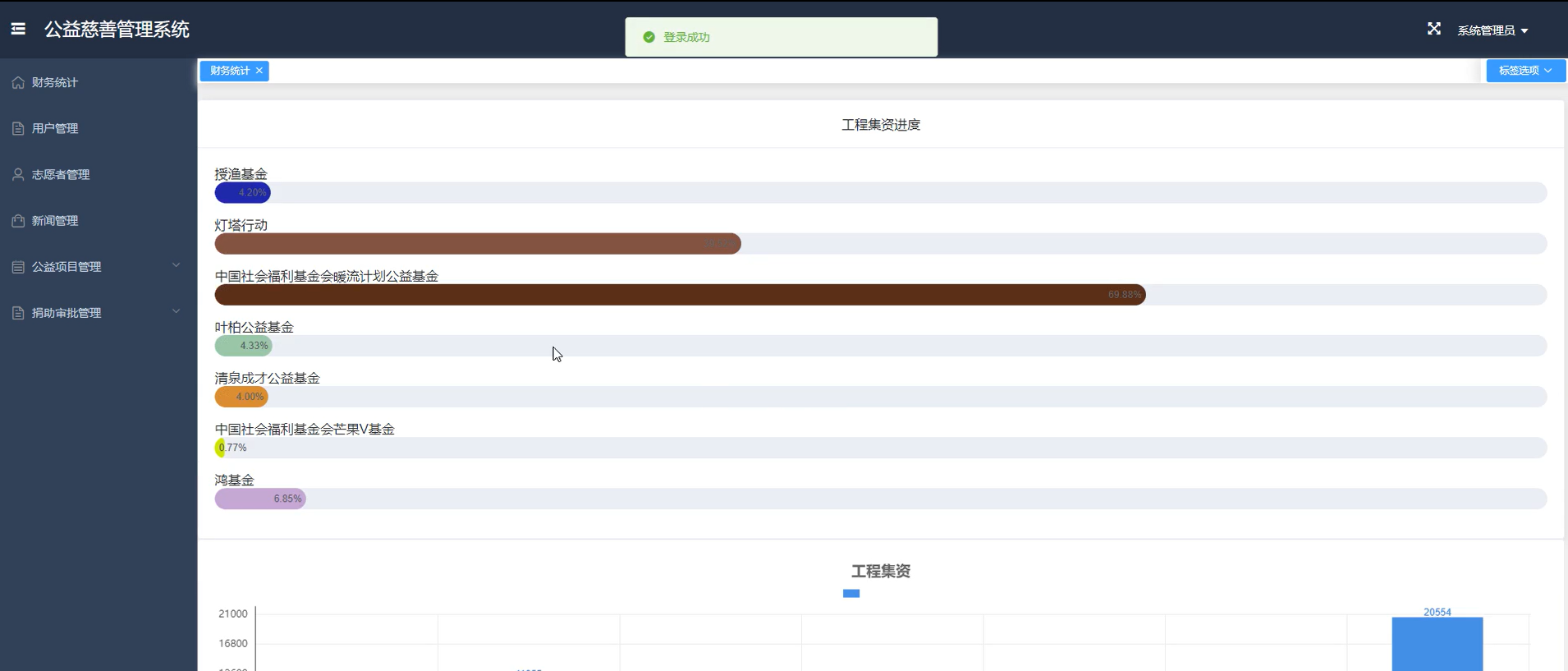Click the 暖流计划公益基金 progress bar

881,295
